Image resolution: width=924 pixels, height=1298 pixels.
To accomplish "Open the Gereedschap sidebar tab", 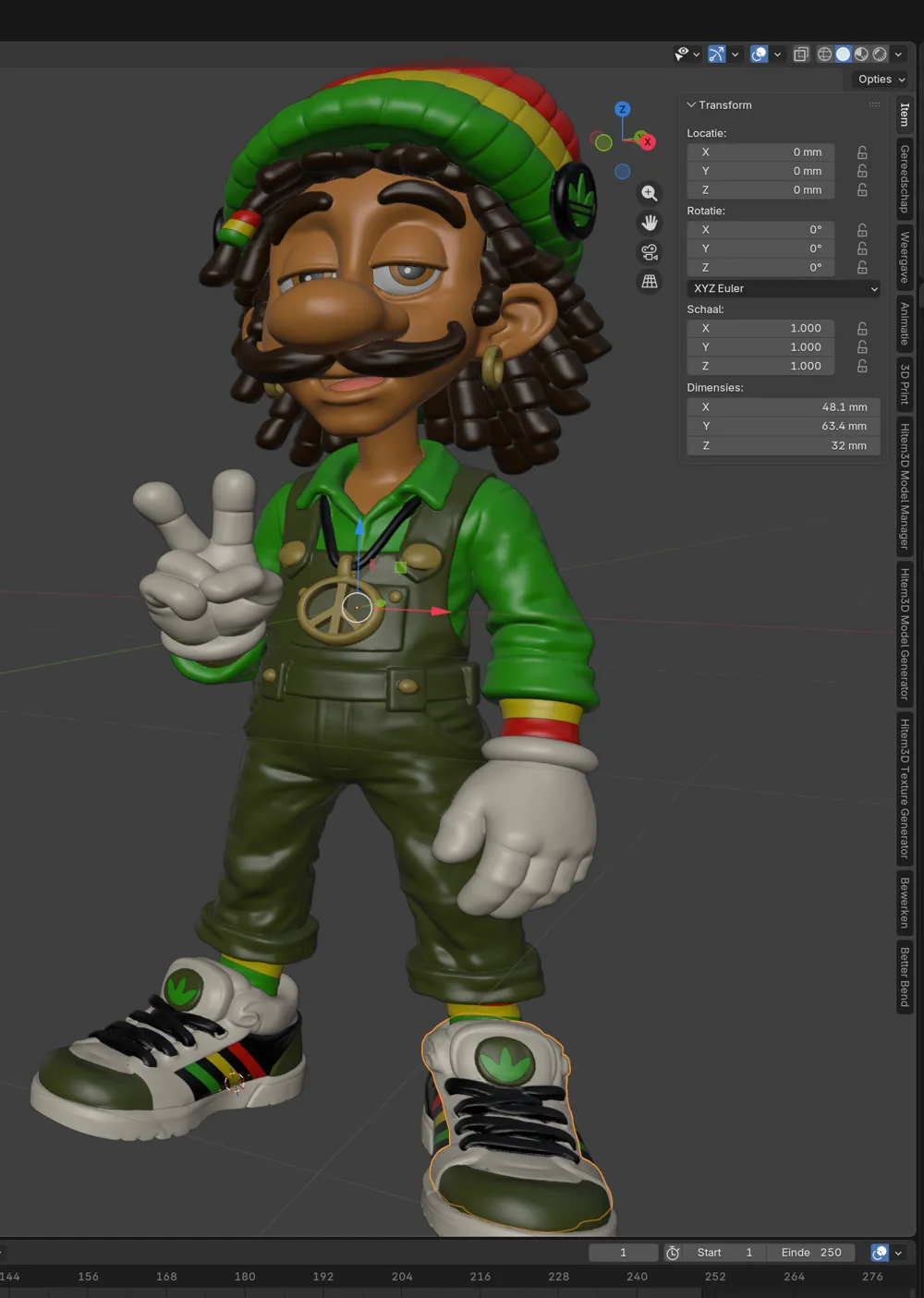I will pyautogui.click(x=905, y=179).
